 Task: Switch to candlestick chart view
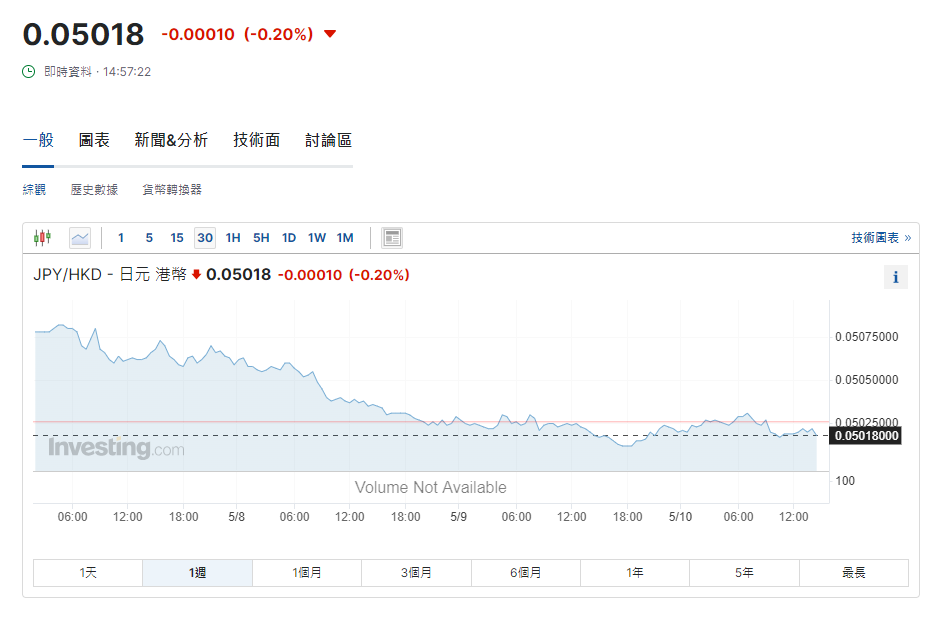(x=41, y=237)
